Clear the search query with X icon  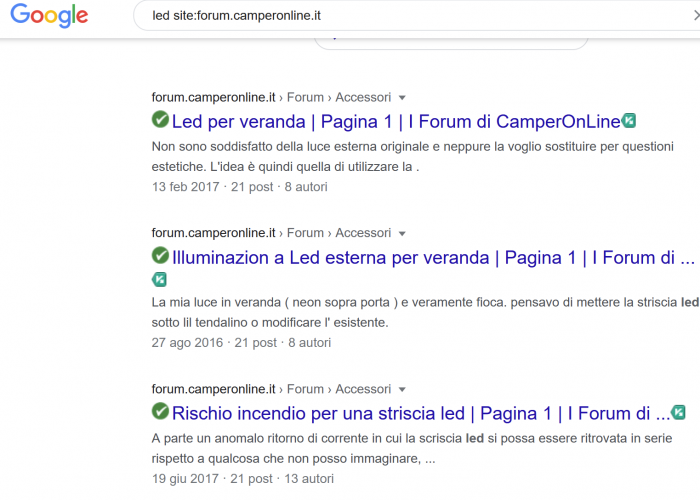click(x=696, y=16)
